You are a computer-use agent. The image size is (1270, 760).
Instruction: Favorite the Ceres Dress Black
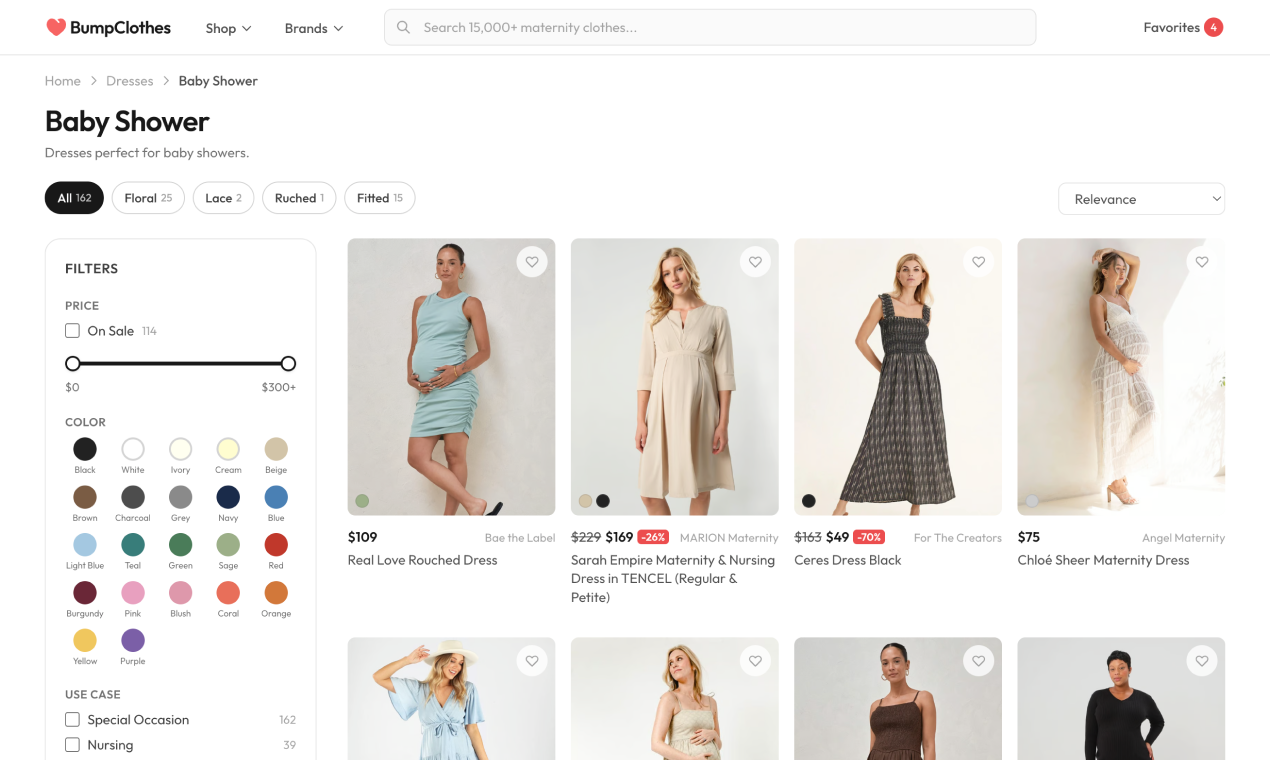point(978,261)
